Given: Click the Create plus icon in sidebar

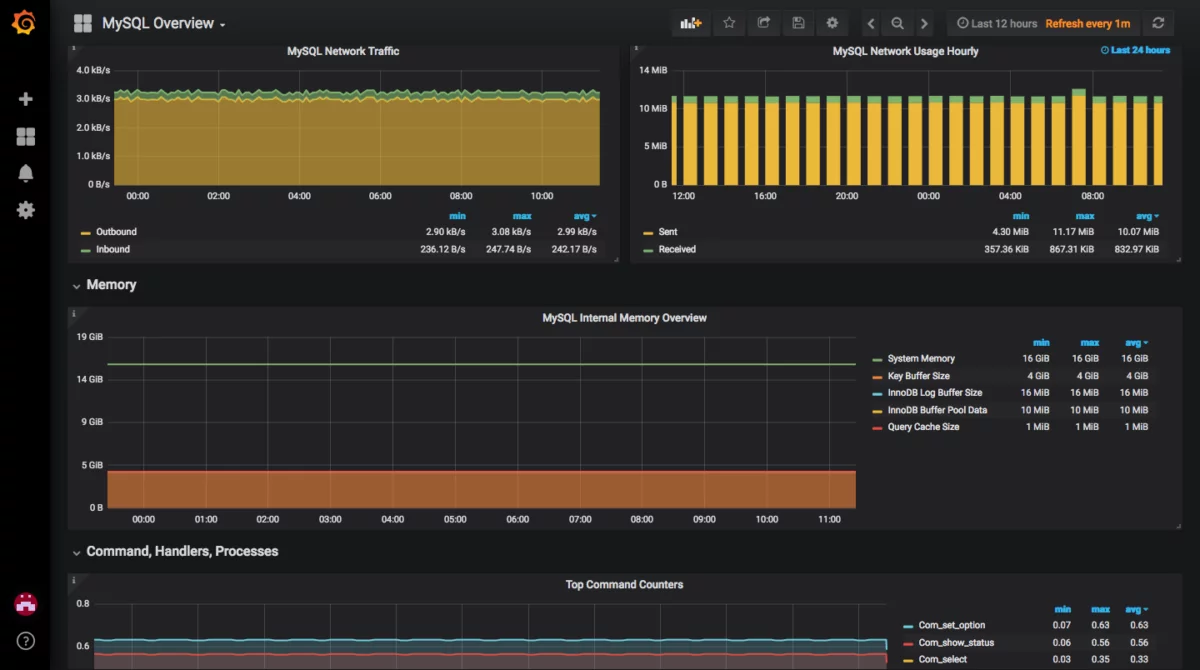Looking at the screenshot, I should tap(26, 99).
